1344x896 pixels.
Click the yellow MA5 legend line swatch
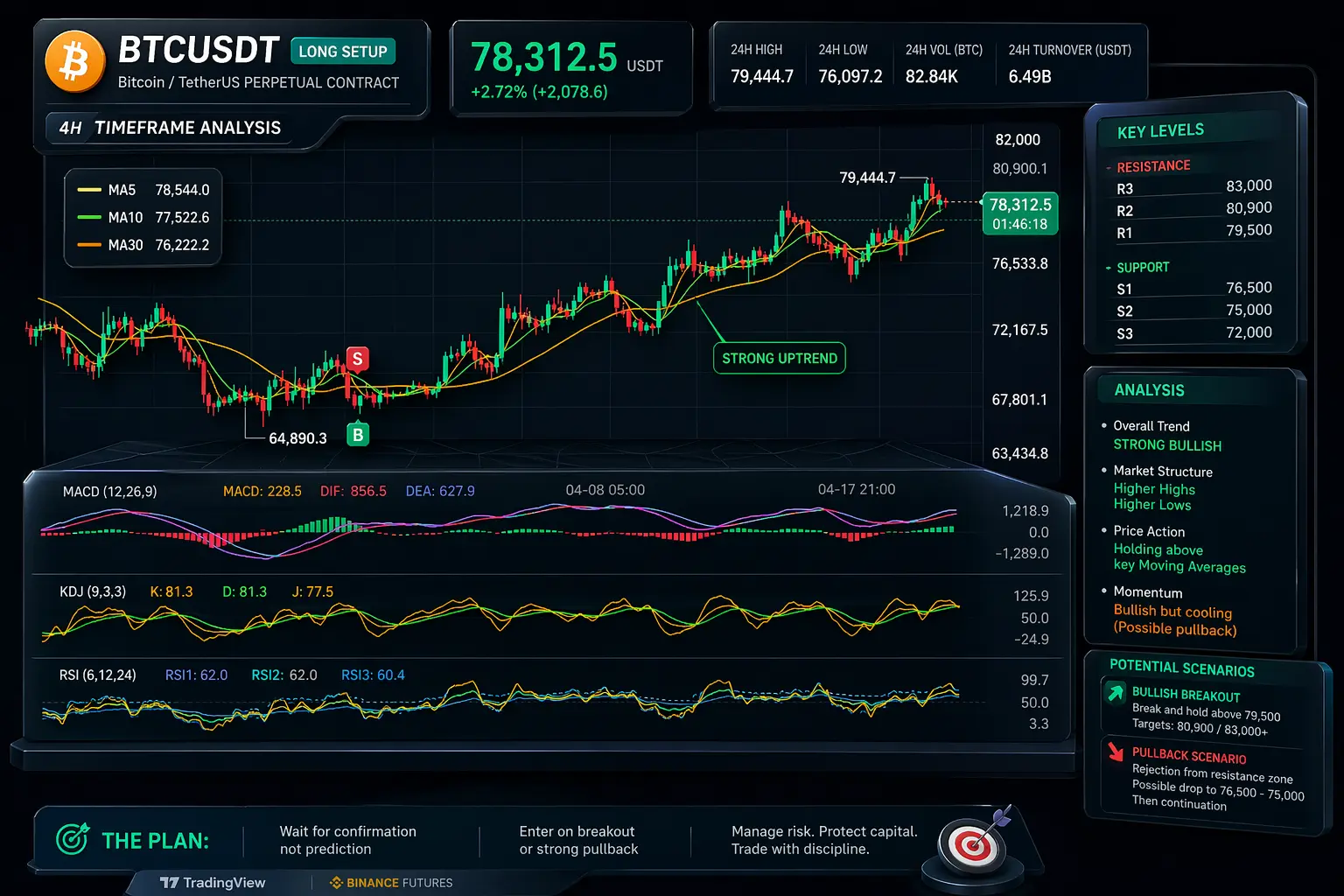coord(89,190)
